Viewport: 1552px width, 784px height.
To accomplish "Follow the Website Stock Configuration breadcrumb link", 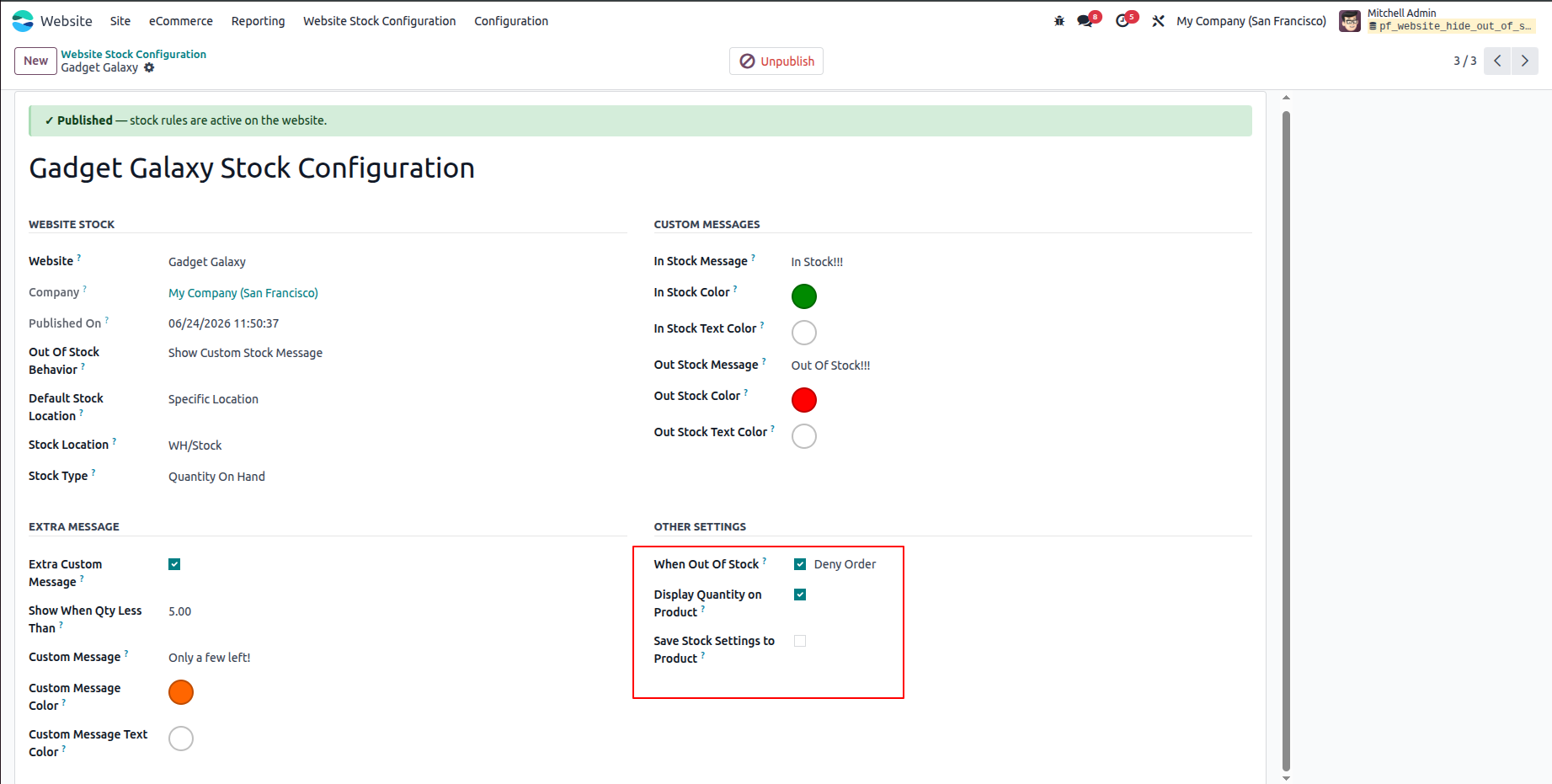I will tap(134, 54).
